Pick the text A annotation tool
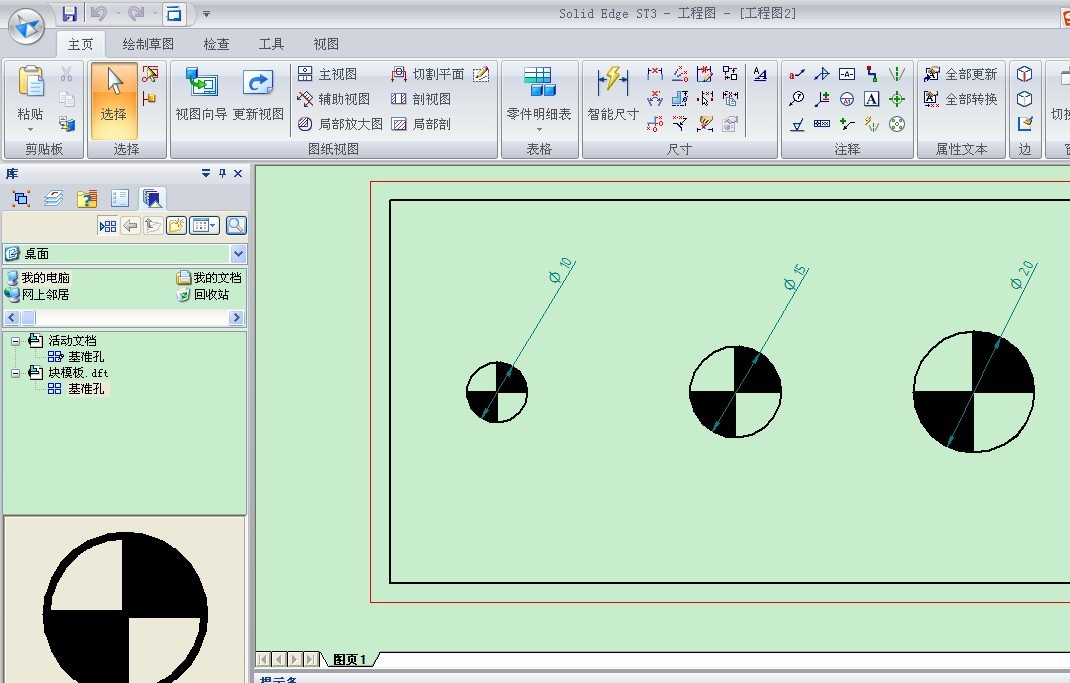The image size is (1070, 683). pos(871,99)
